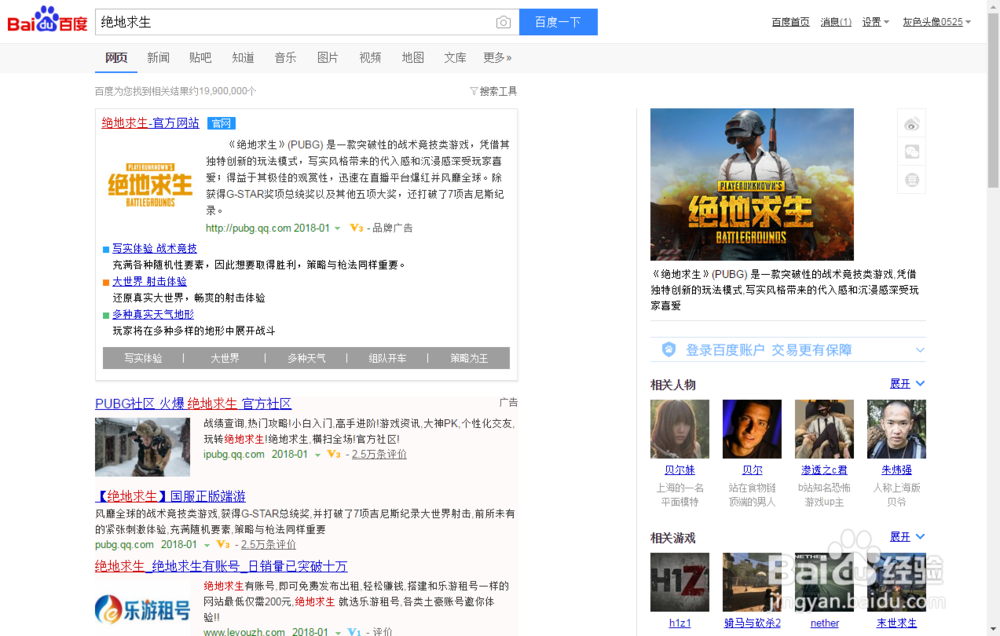Switch to the 图片 tab
This screenshot has height=636, width=1000.
[x=328, y=57]
